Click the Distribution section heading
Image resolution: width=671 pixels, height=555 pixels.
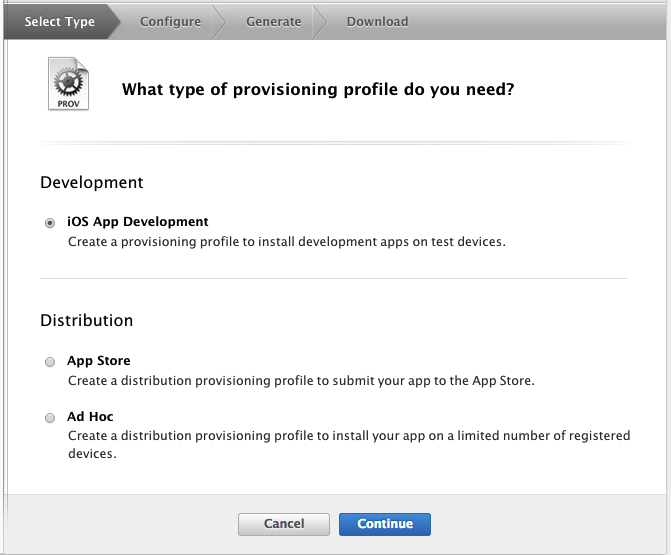tap(86, 321)
